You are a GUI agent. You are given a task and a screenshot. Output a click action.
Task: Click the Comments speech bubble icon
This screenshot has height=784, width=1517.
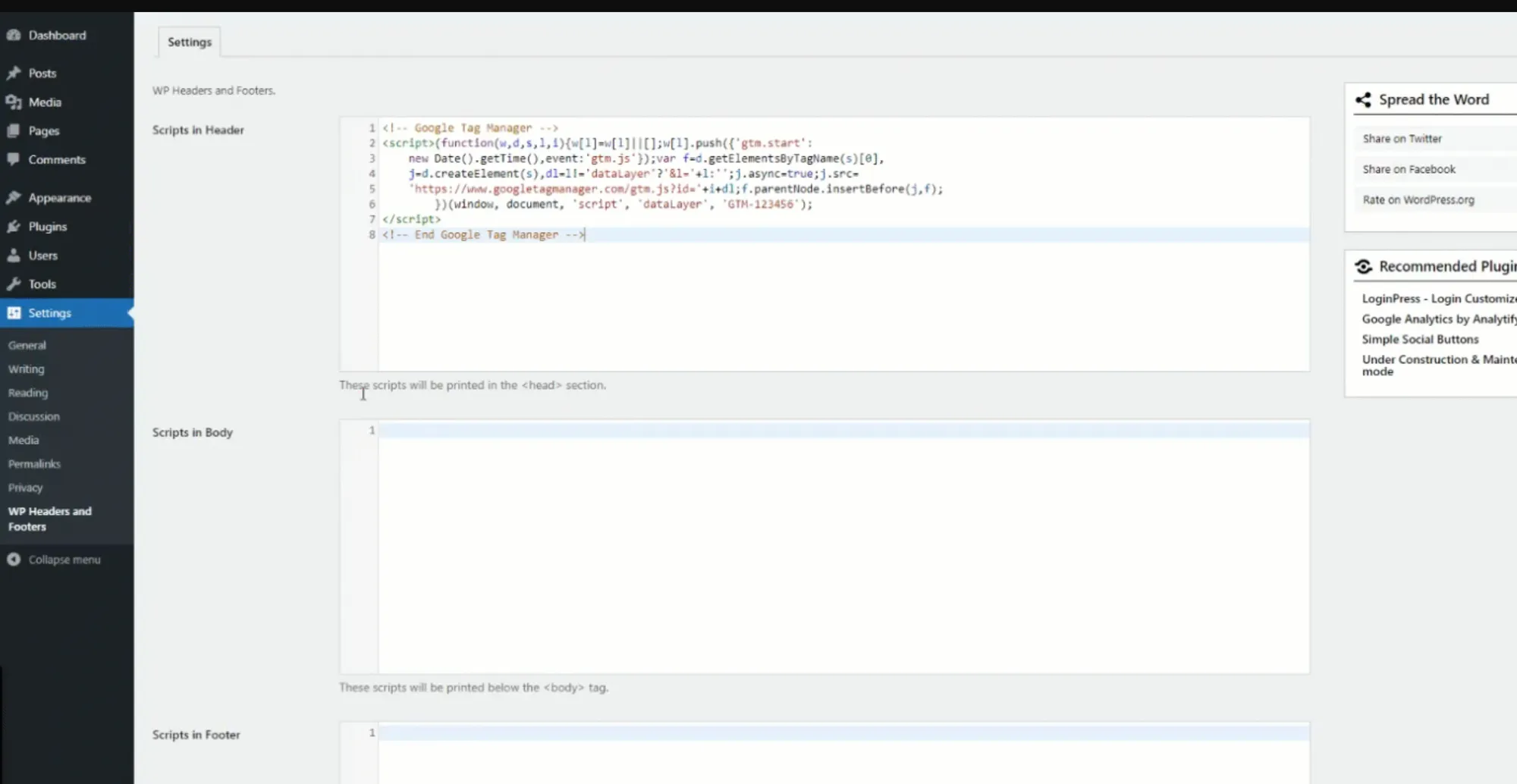click(x=14, y=160)
